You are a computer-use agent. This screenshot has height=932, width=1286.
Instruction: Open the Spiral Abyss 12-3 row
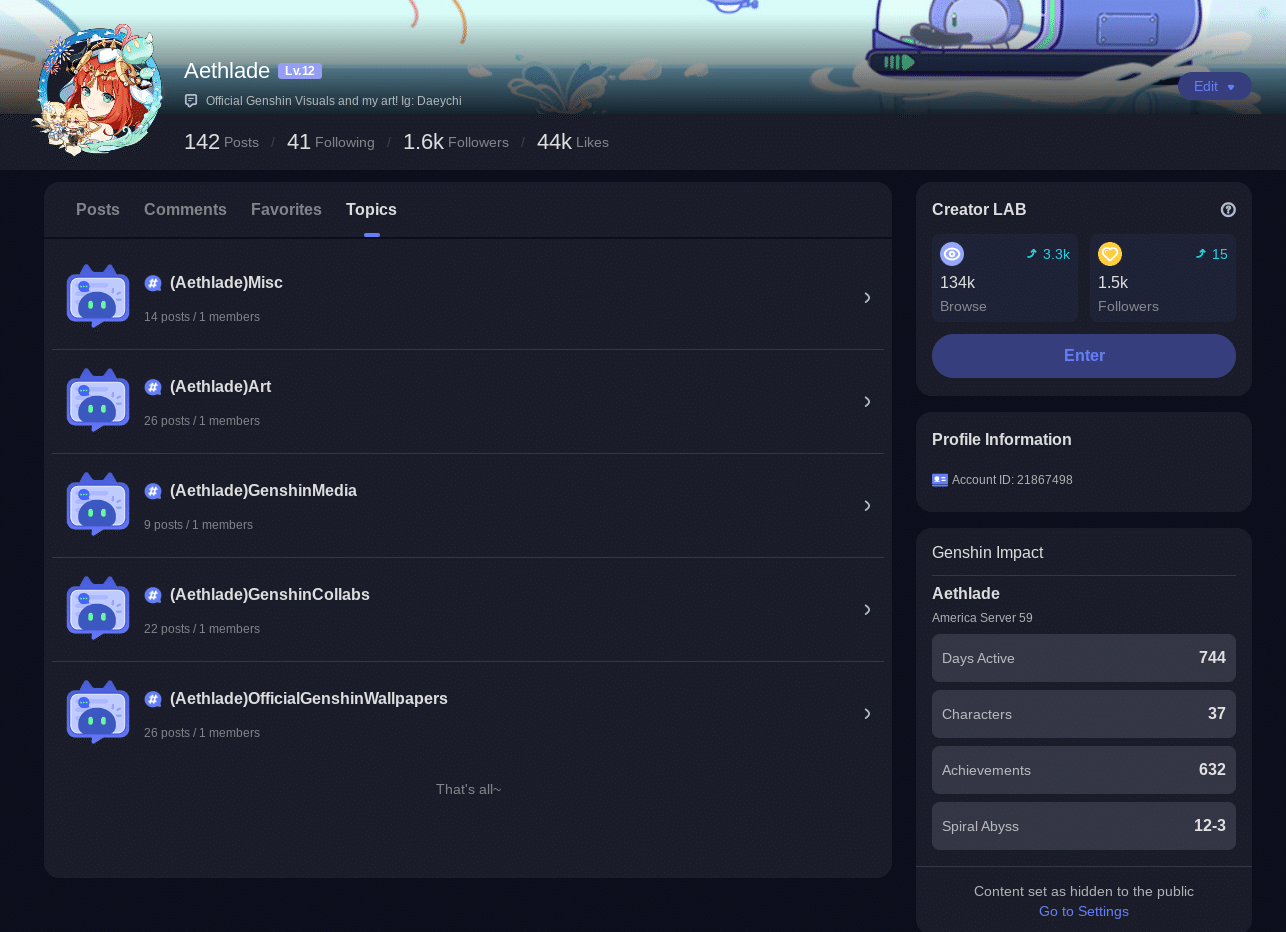coord(1084,826)
